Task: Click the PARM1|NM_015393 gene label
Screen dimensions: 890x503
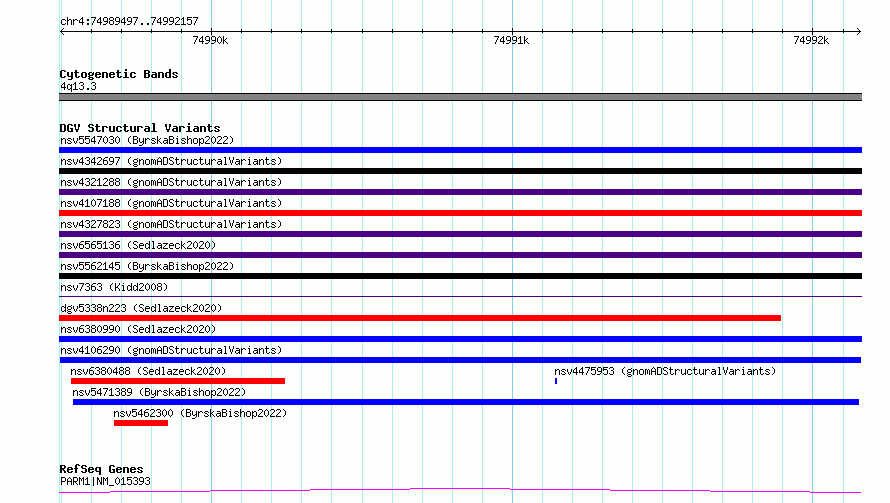Action: pos(105,481)
